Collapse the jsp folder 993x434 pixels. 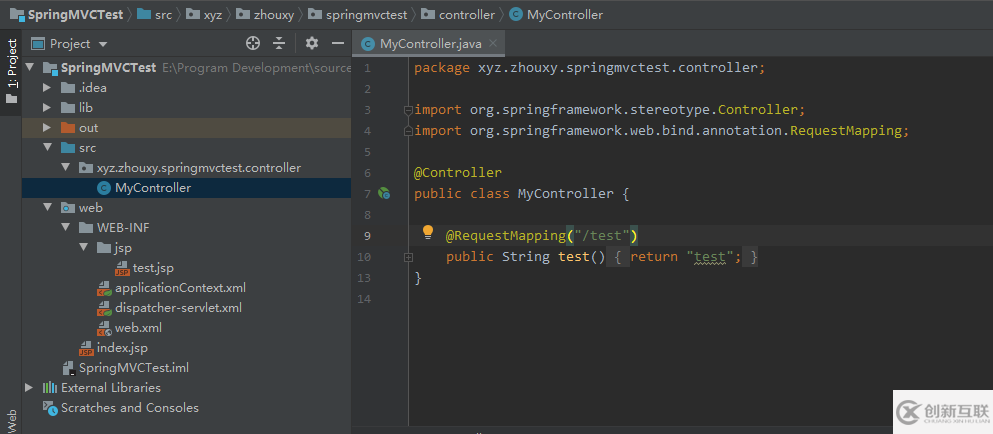click(84, 248)
